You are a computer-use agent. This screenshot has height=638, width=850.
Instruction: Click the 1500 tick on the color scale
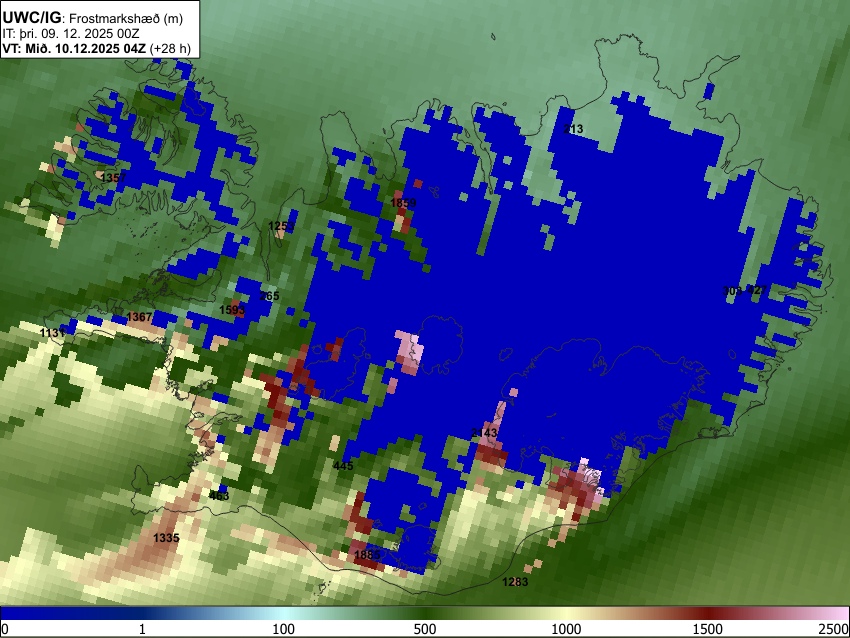(708, 629)
